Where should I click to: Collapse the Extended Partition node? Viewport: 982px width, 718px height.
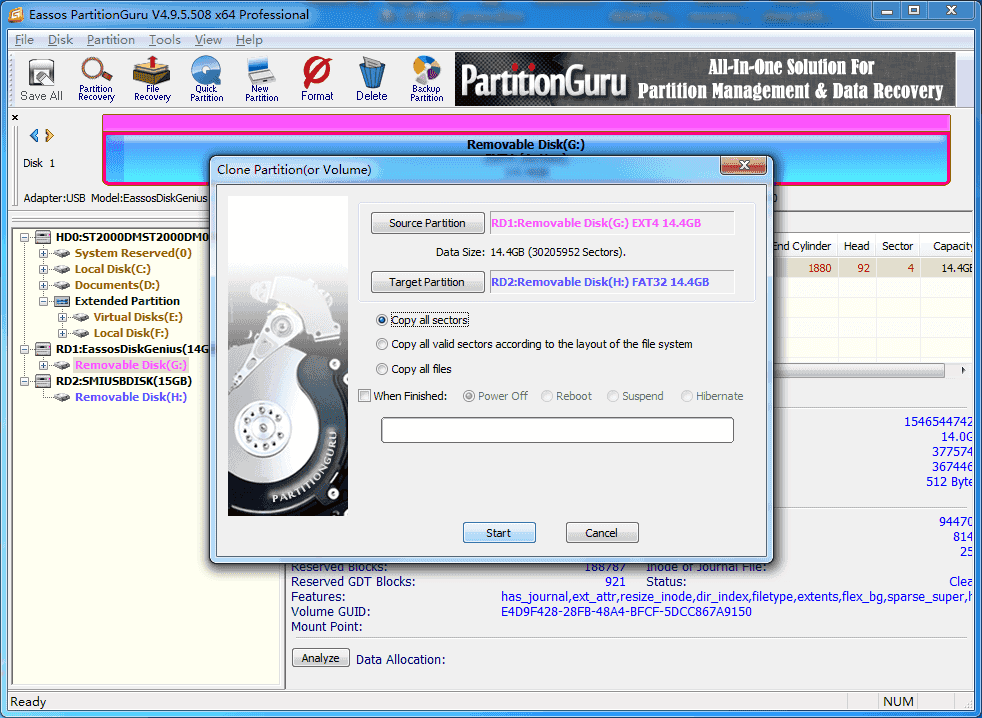click(x=43, y=301)
